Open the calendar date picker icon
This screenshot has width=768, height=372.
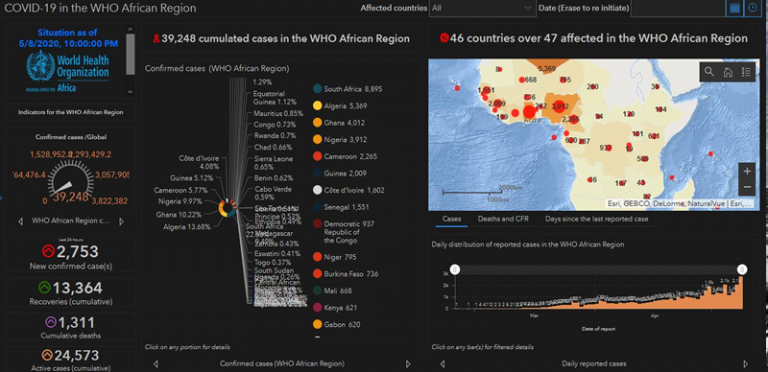coord(734,8)
